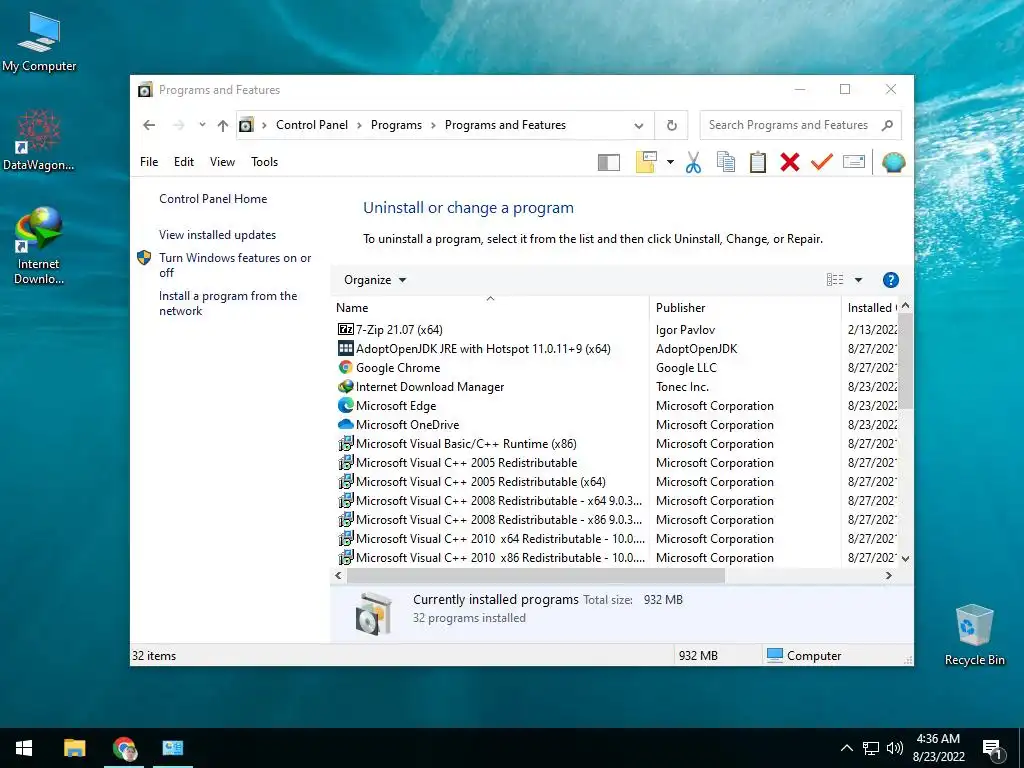Viewport: 1024px width, 768px height.
Task: Click Programs in the address breadcrumb
Action: (396, 125)
